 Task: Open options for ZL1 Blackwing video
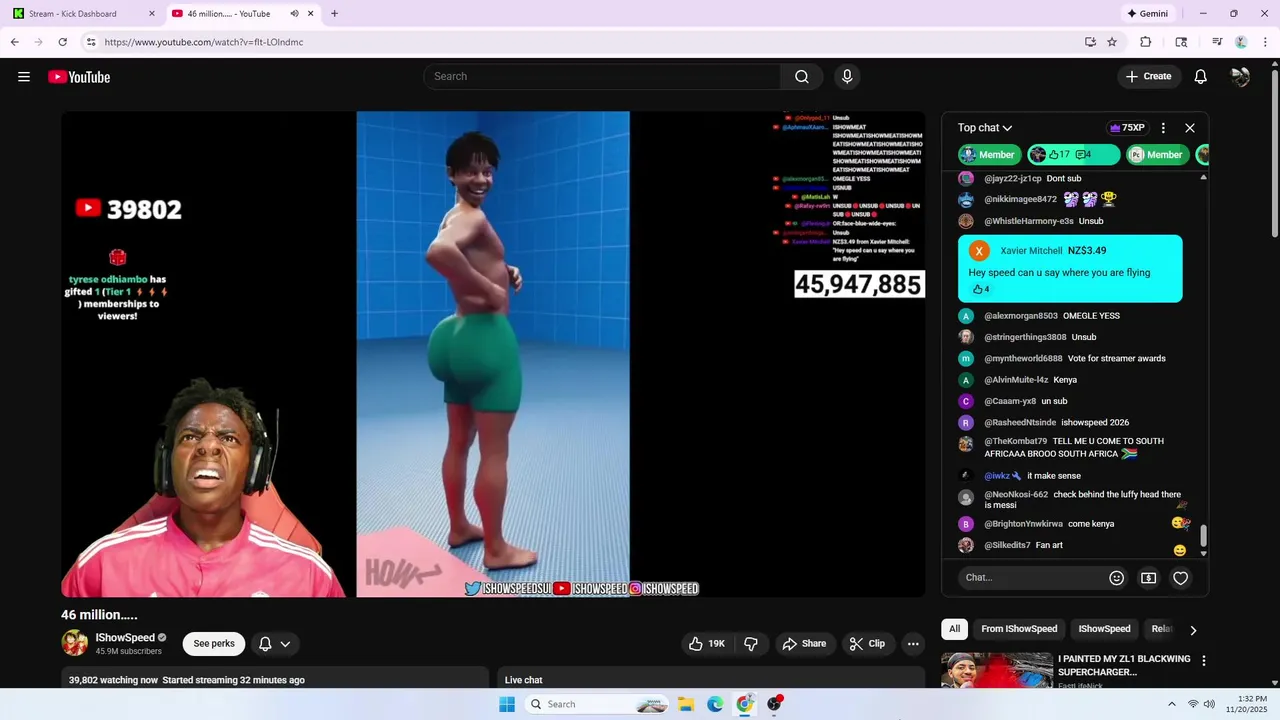(1204, 661)
